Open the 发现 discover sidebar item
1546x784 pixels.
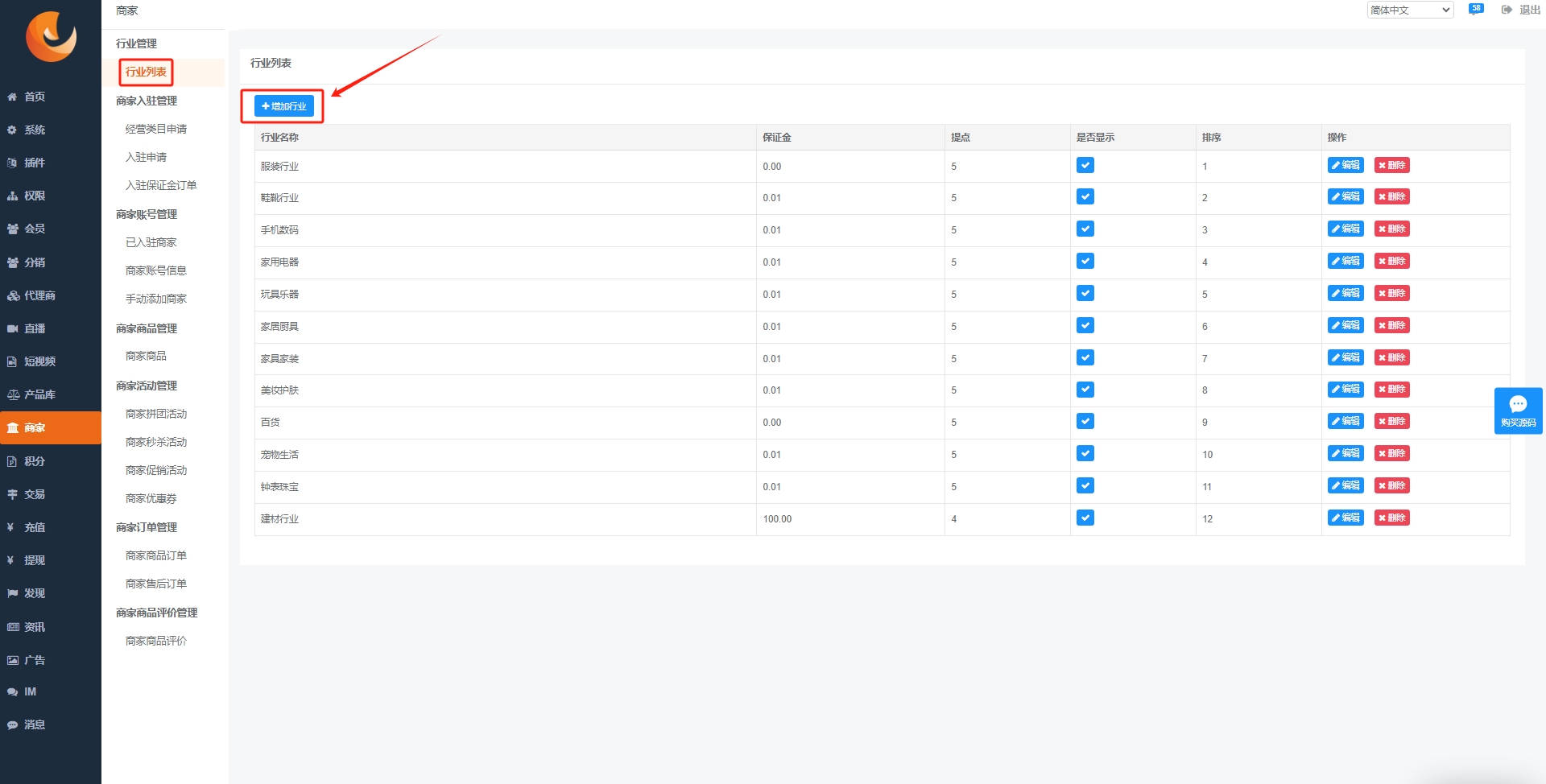click(x=50, y=593)
